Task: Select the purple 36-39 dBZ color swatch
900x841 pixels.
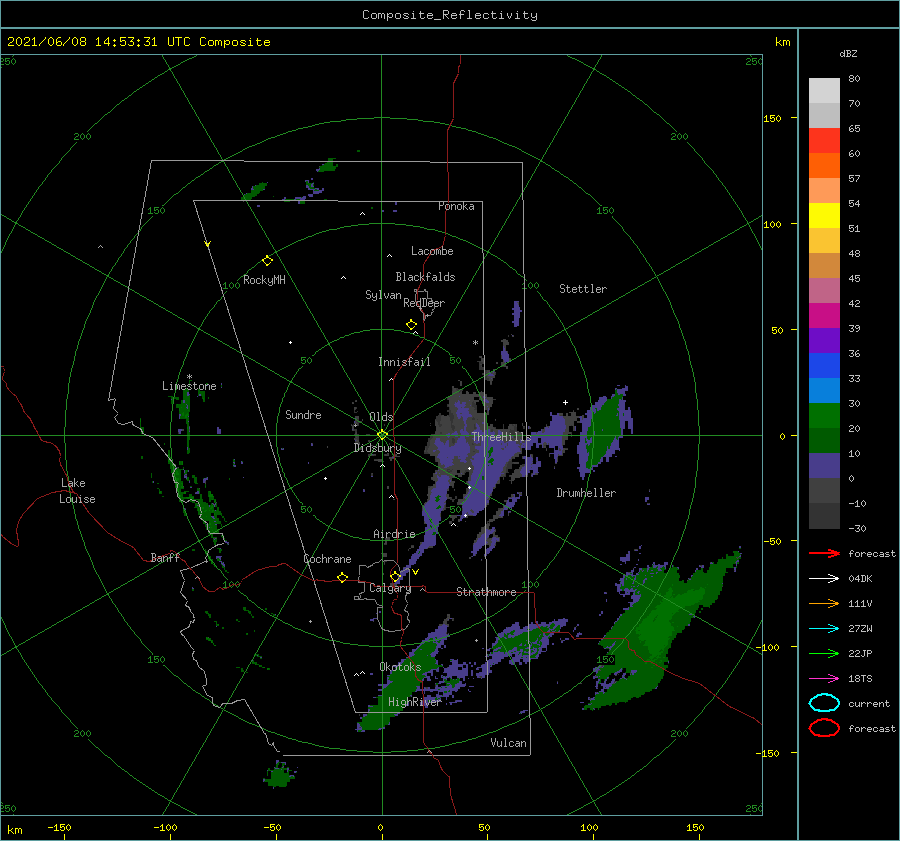Action: point(824,340)
